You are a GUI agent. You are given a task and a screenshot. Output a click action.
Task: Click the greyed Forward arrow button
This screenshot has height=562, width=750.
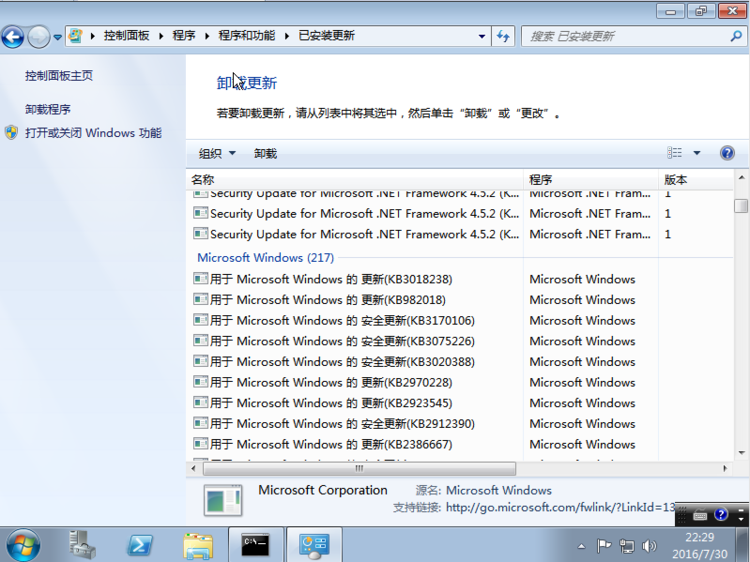38,36
